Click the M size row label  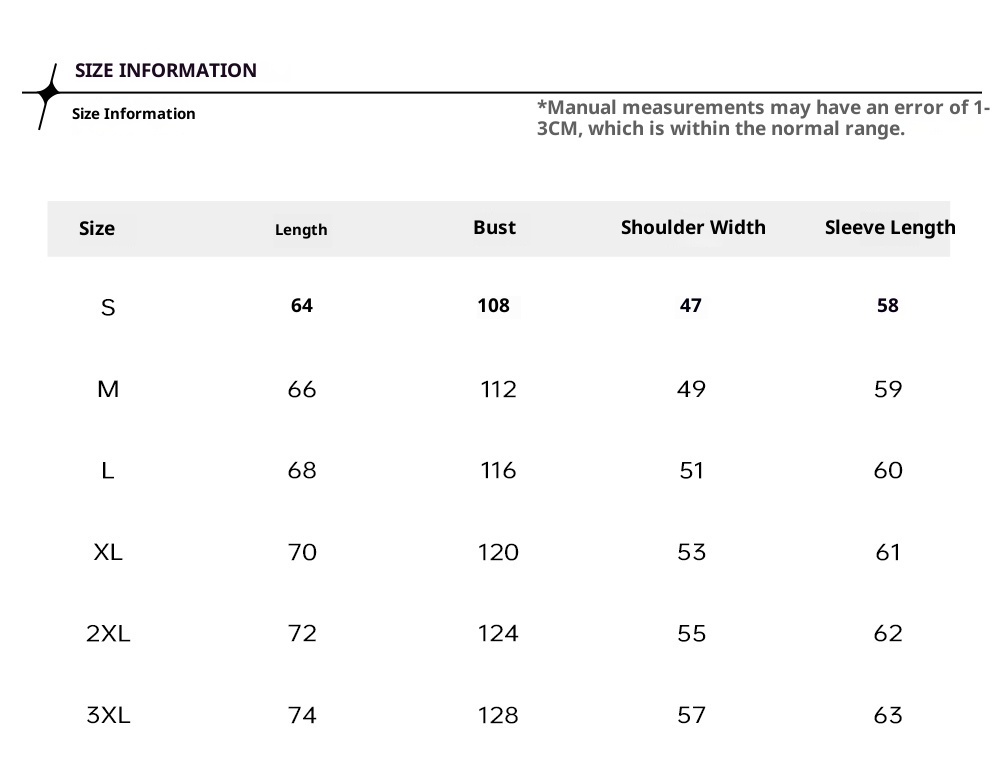point(108,389)
